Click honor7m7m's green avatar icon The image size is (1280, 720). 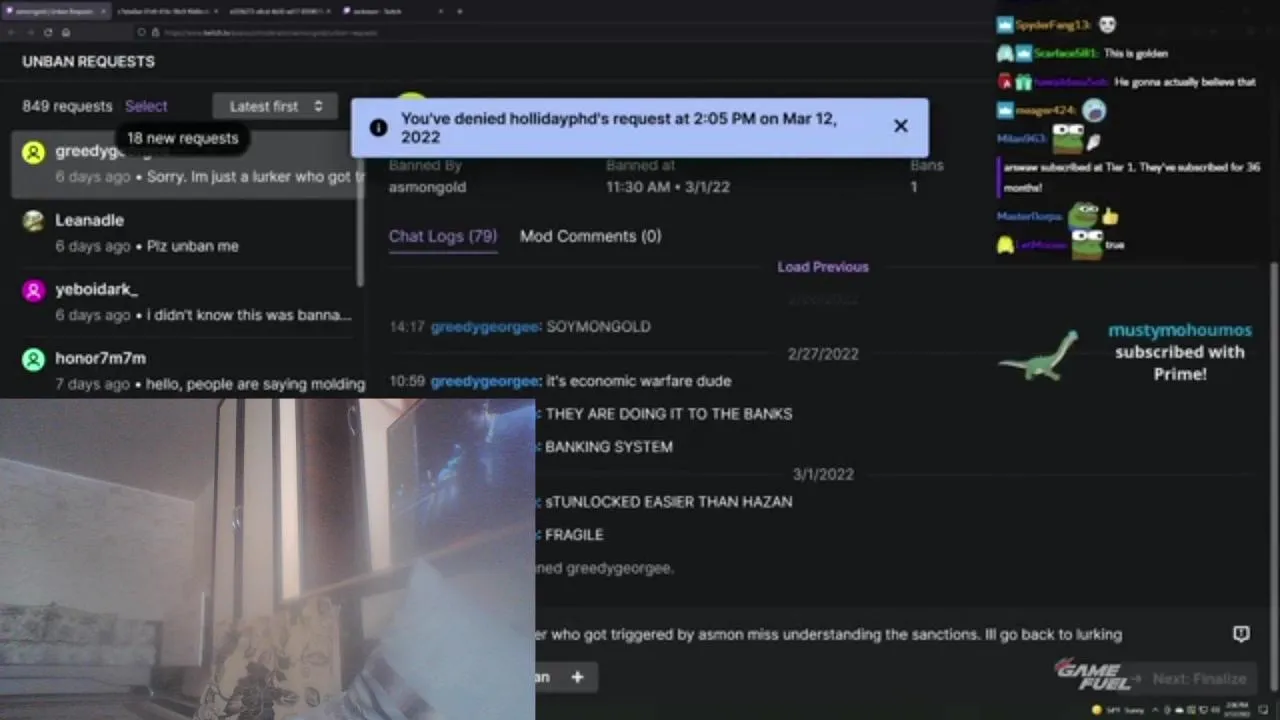34,360
